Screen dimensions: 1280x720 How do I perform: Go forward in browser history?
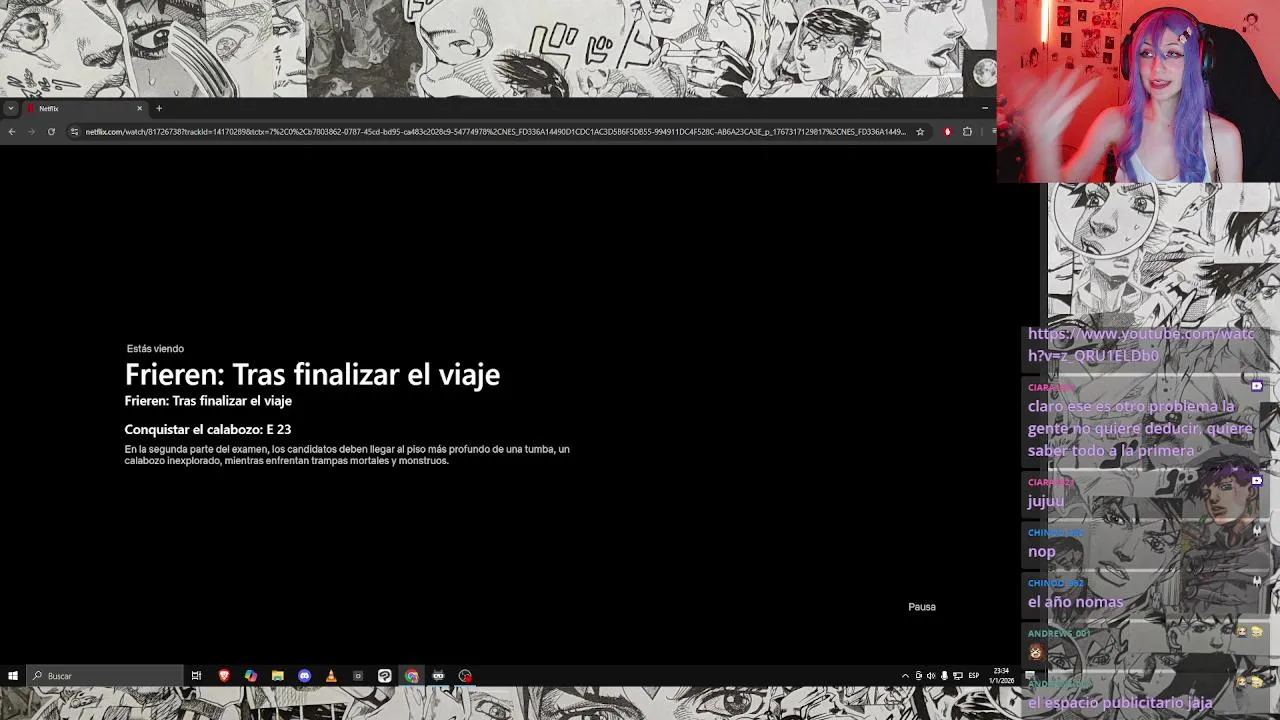[x=31, y=131]
